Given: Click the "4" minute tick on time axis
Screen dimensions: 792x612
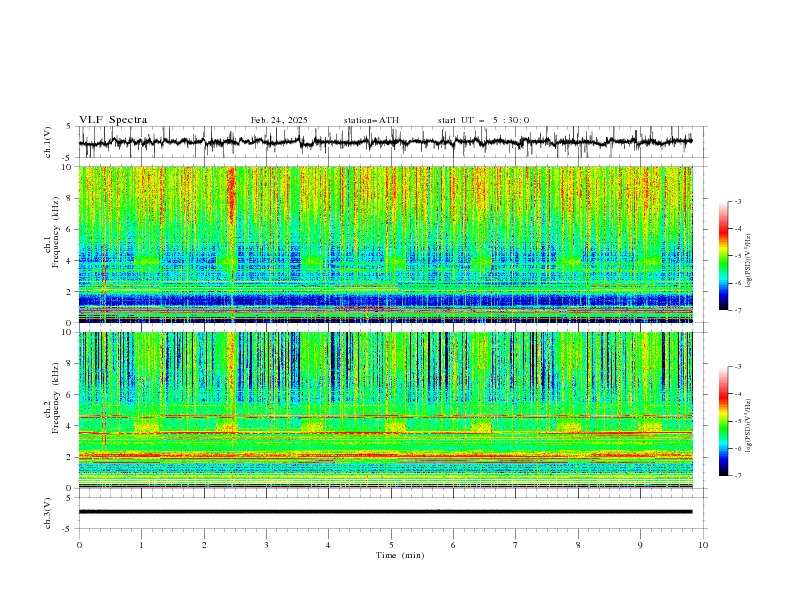Looking at the screenshot, I should pyautogui.click(x=328, y=545).
